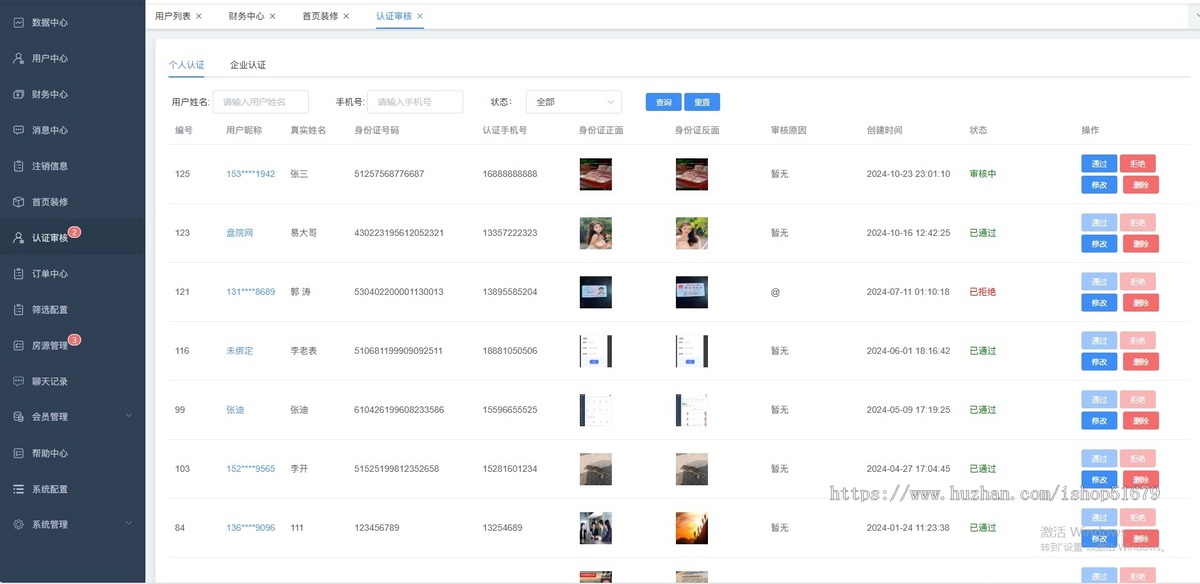Click 修改 for row 125 张三
The height and width of the screenshot is (584, 1200).
[x=1099, y=185]
